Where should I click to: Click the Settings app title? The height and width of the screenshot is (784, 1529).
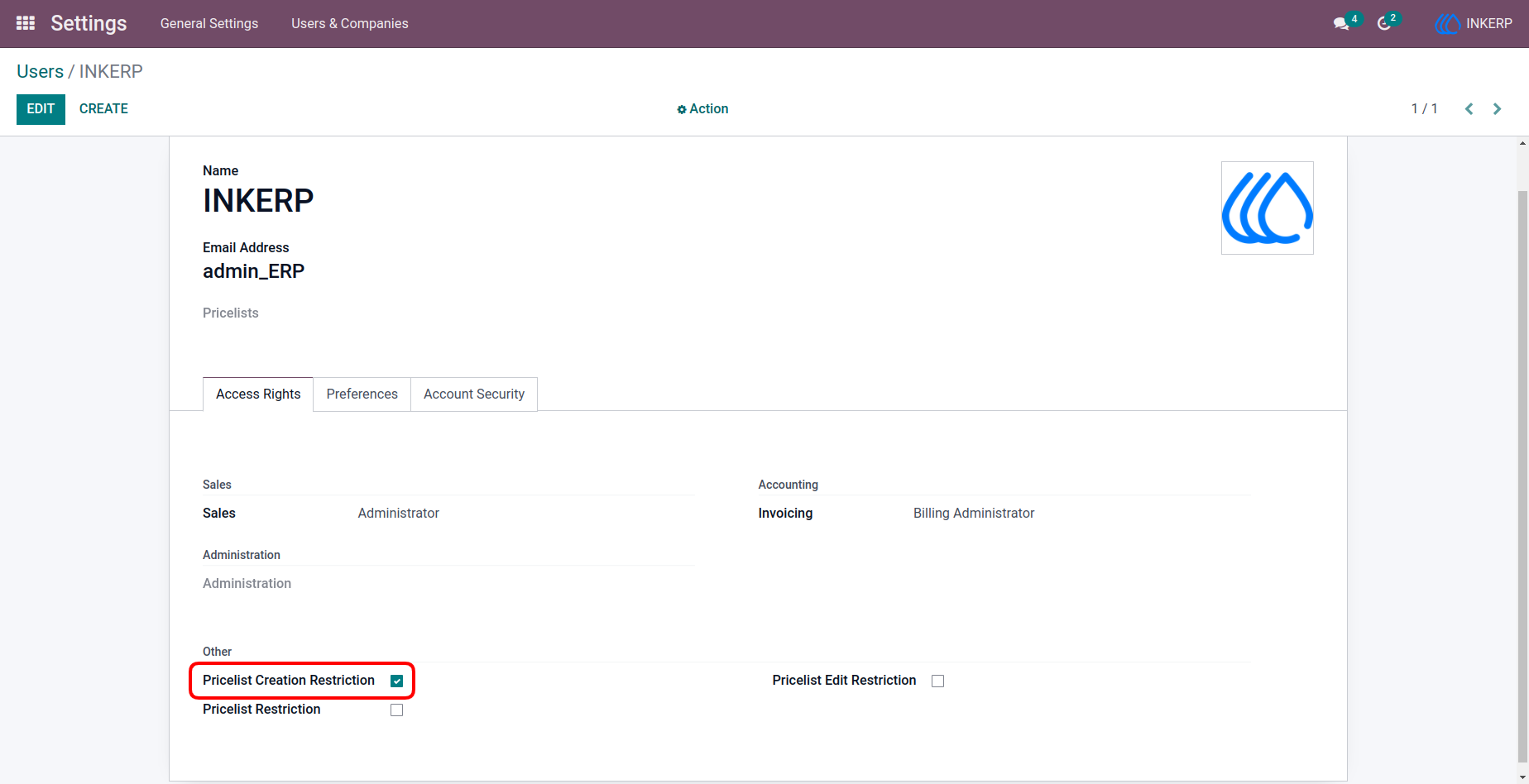89,23
